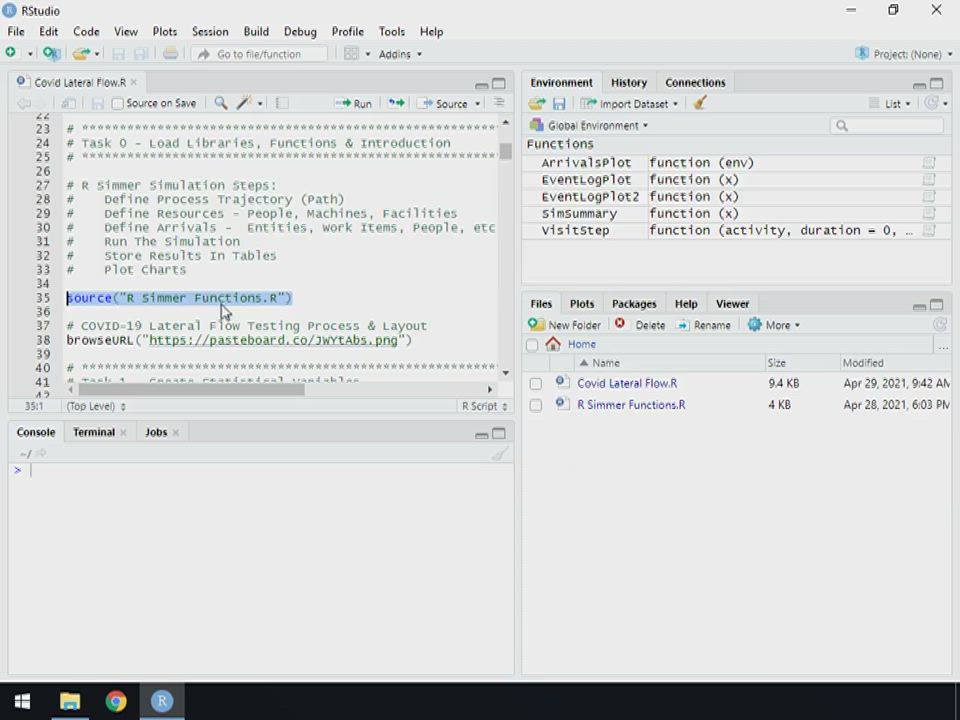Click the save workspace icon in Environment pane
The height and width of the screenshot is (720, 960).
tap(559, 103)
